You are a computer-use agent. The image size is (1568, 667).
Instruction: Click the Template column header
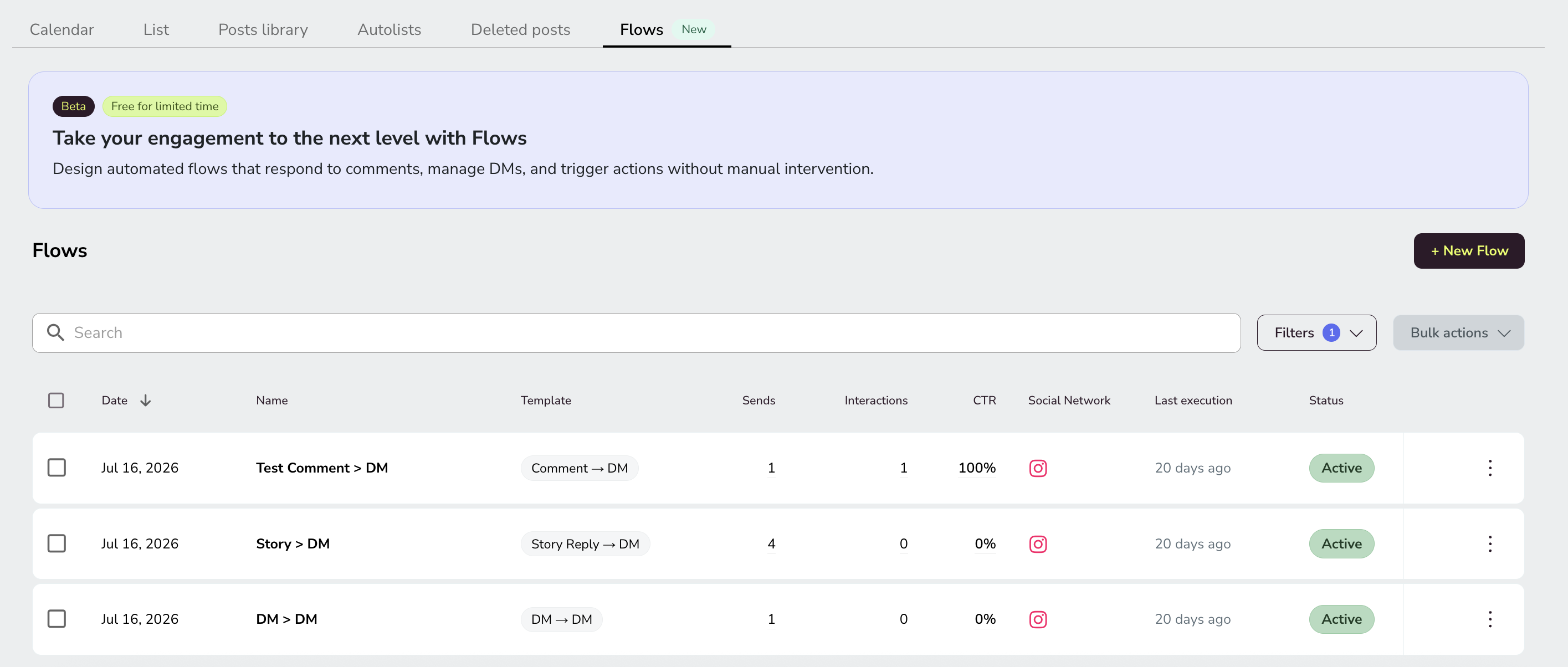545,401
